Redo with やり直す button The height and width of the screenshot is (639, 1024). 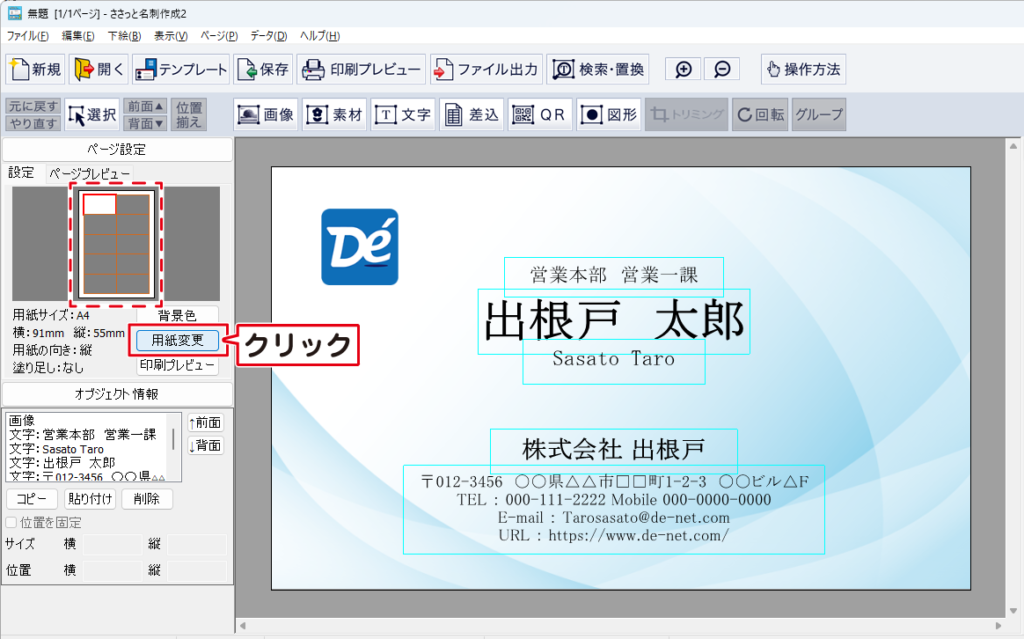click(33, 123)
